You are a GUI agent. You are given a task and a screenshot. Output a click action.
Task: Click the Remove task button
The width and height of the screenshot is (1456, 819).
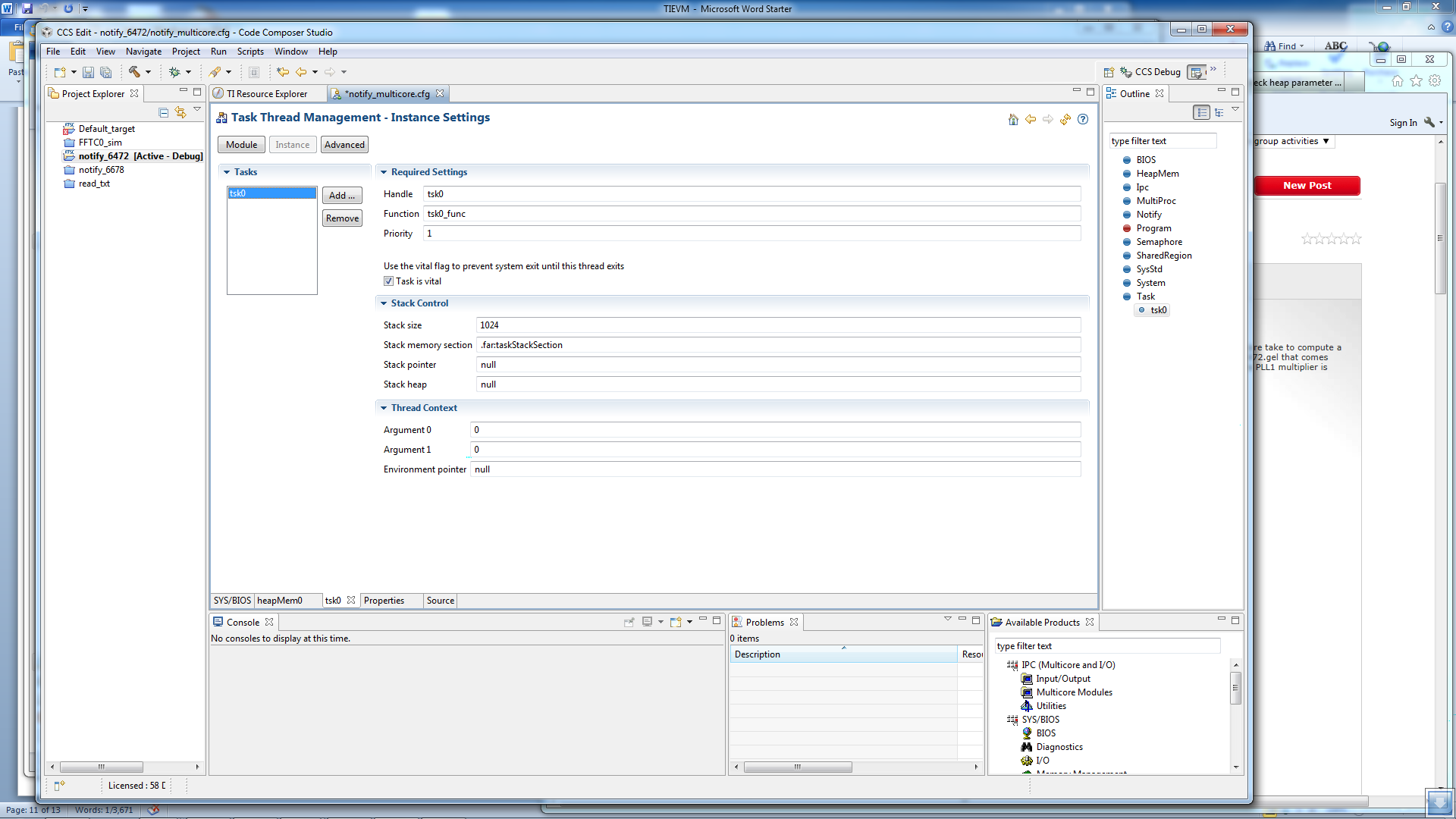click(341, 218)
